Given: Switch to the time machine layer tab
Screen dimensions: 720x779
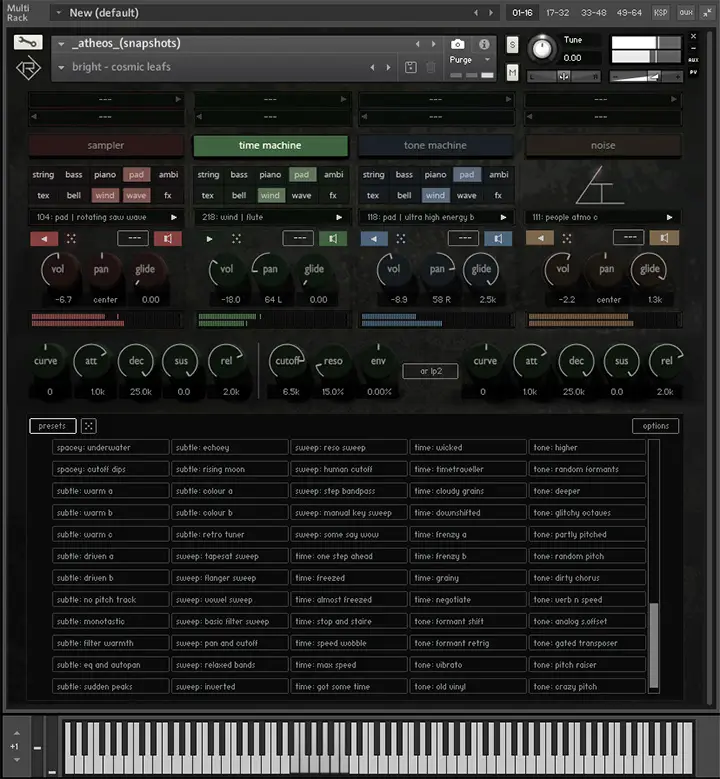Looking at the screenshot, I should pos(270,146).
